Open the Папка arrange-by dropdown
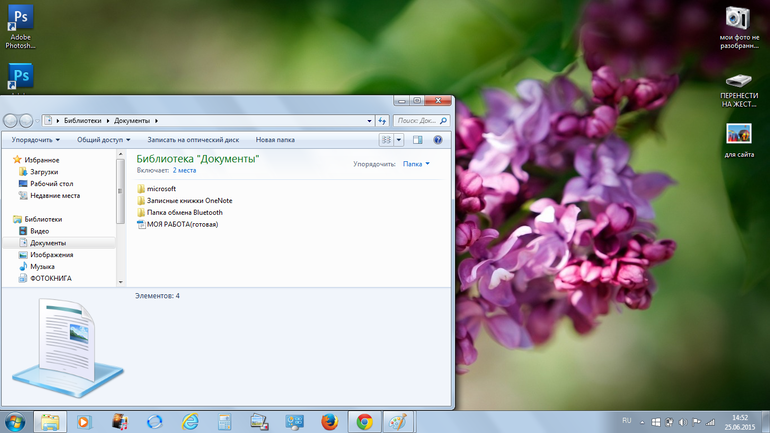770x433 pixels. (416, 164)
